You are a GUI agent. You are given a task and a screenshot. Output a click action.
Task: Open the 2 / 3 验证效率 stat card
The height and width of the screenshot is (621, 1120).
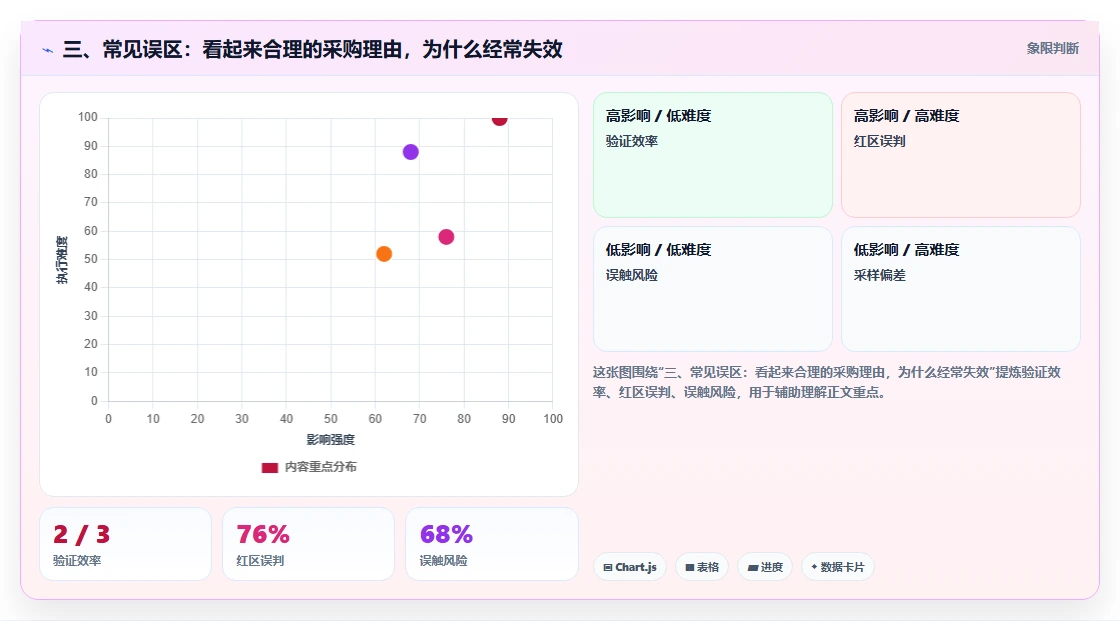point(126,544)
